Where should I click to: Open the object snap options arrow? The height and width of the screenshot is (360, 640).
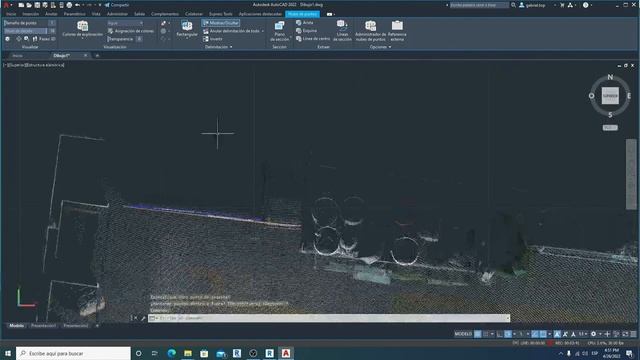click(x=549, y=334)
